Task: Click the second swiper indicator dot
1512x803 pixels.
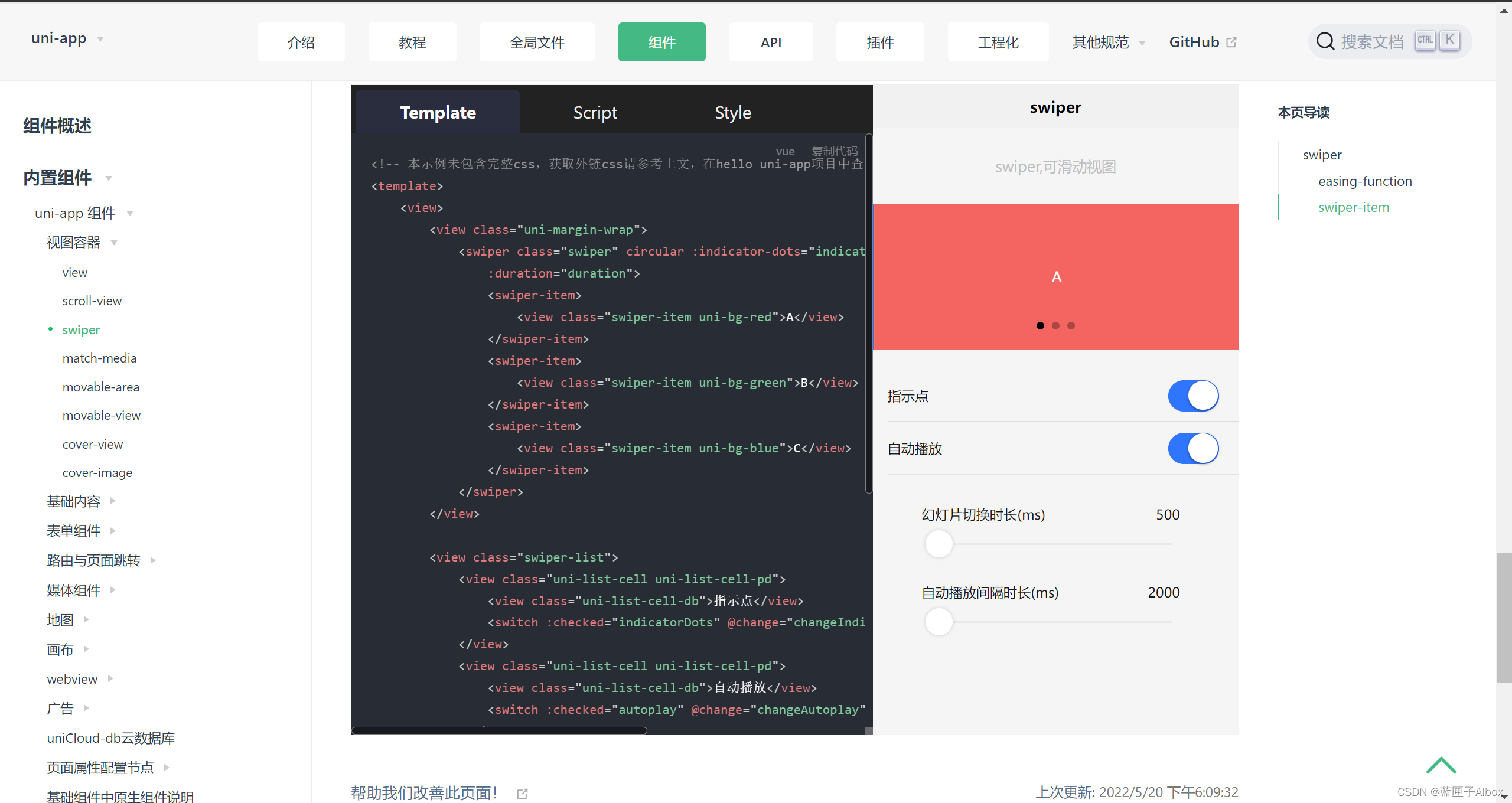Action: pos(1055,326)
